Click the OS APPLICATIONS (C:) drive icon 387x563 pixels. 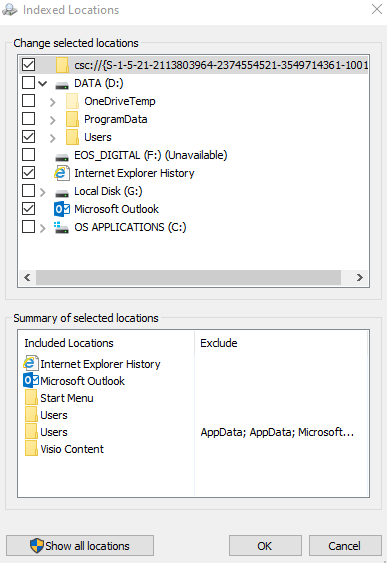[x=61, y=227]
